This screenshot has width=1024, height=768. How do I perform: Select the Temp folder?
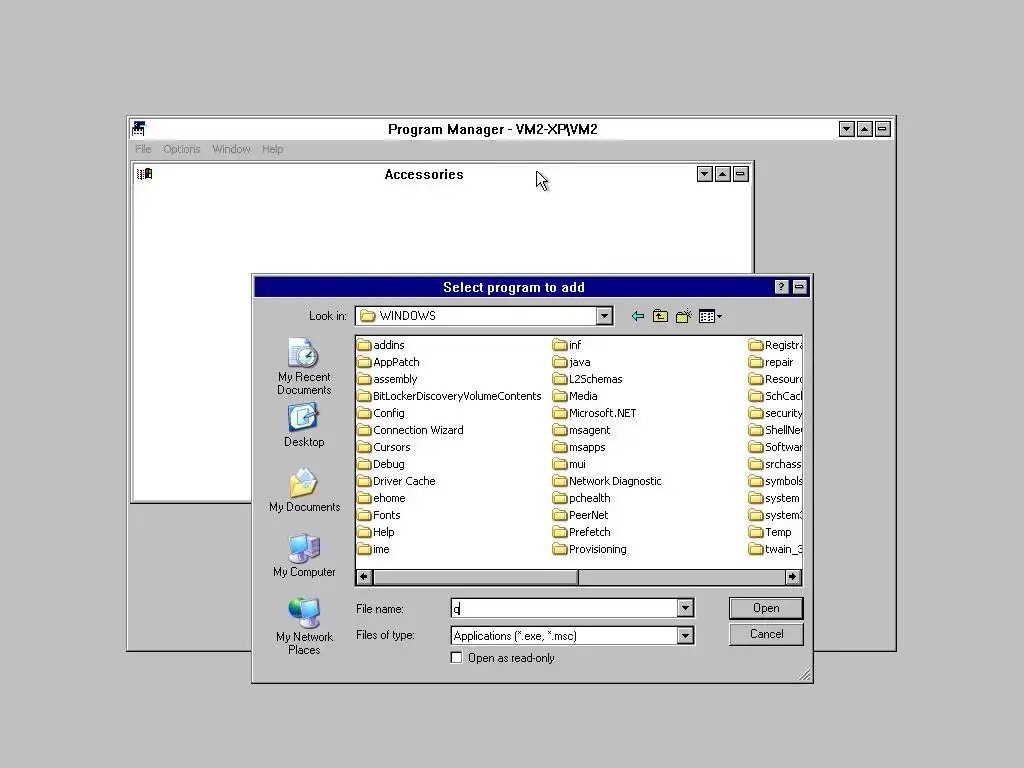pos(770,532)
